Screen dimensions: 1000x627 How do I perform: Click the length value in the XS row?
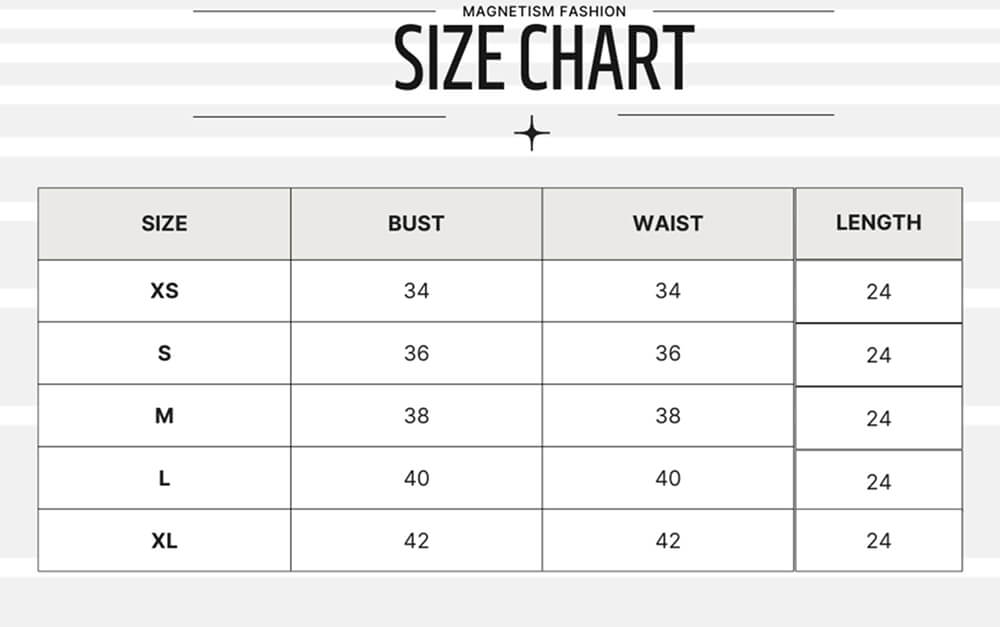point(878,292)
